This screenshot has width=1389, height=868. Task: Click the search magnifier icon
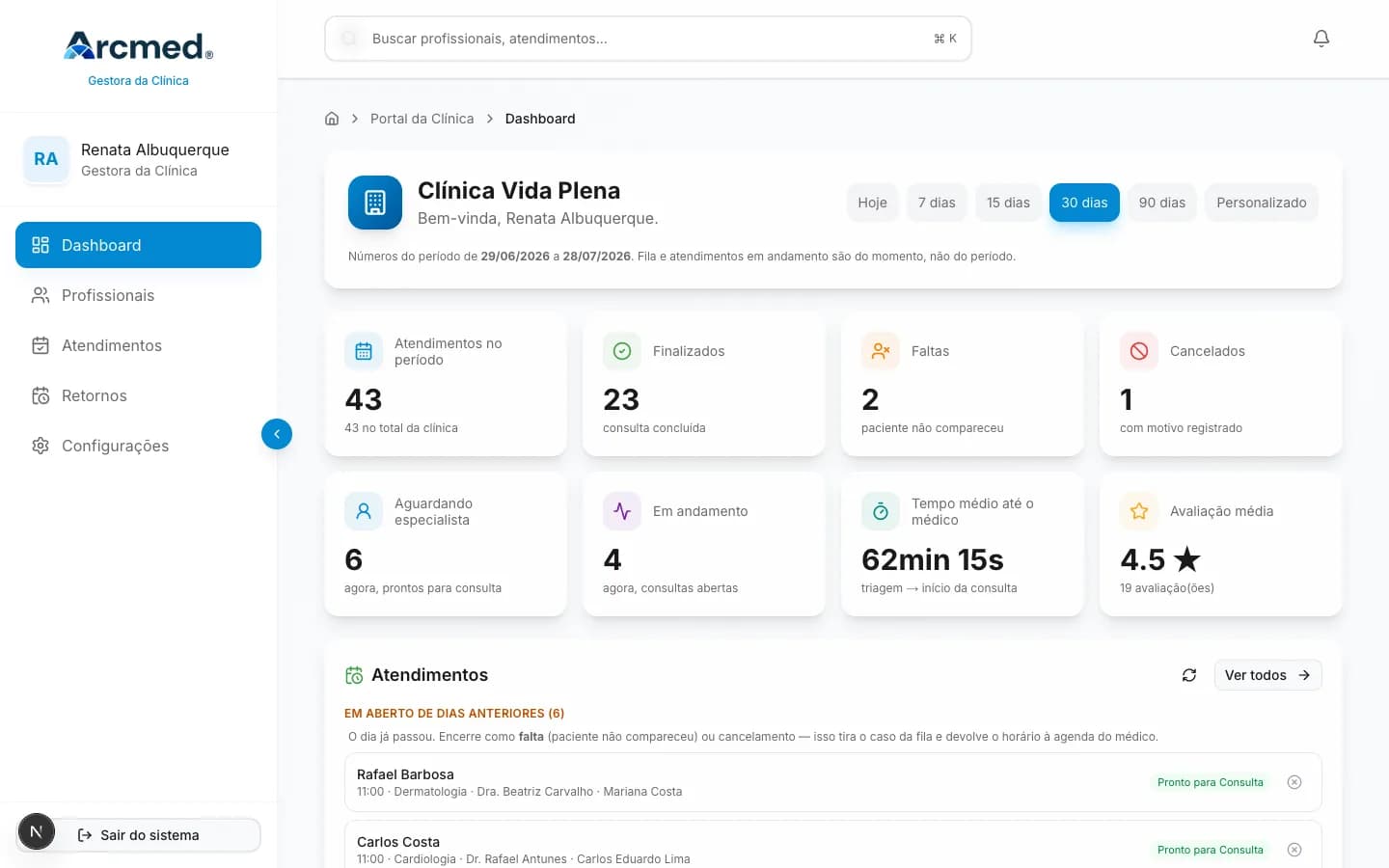(x=349, y=39)
